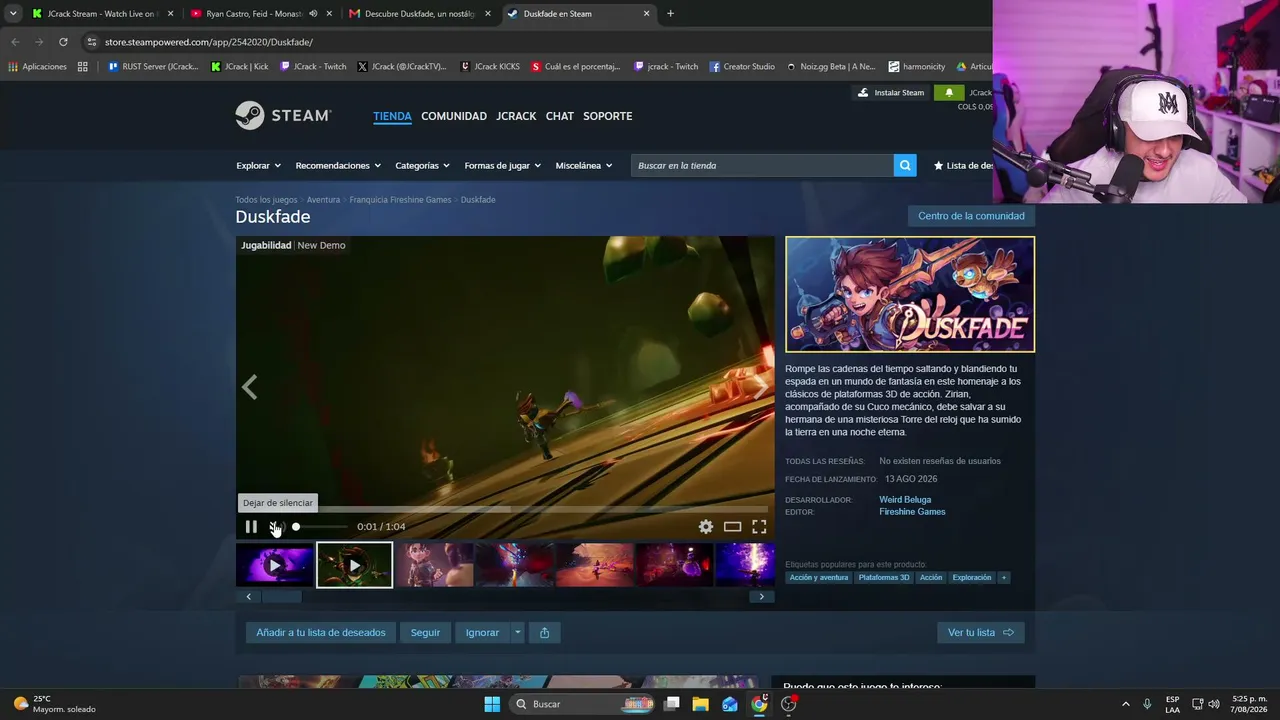Open the harmonicity bookmark
Viewport: 1280px width, 720px height.
(x=916, y=67)
